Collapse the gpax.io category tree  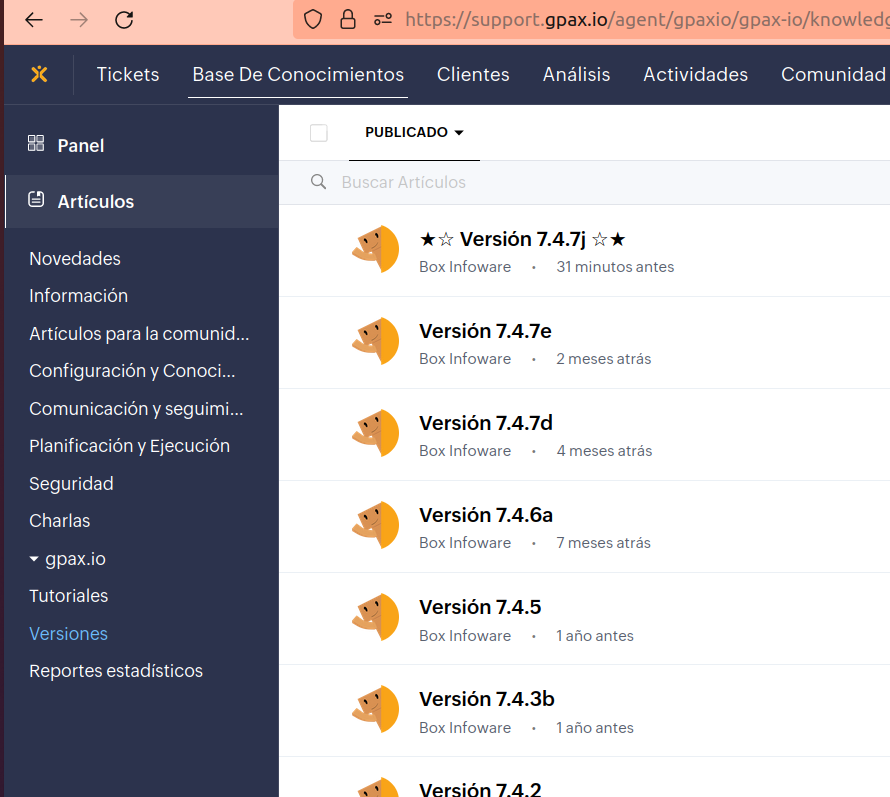pos(34,559)
